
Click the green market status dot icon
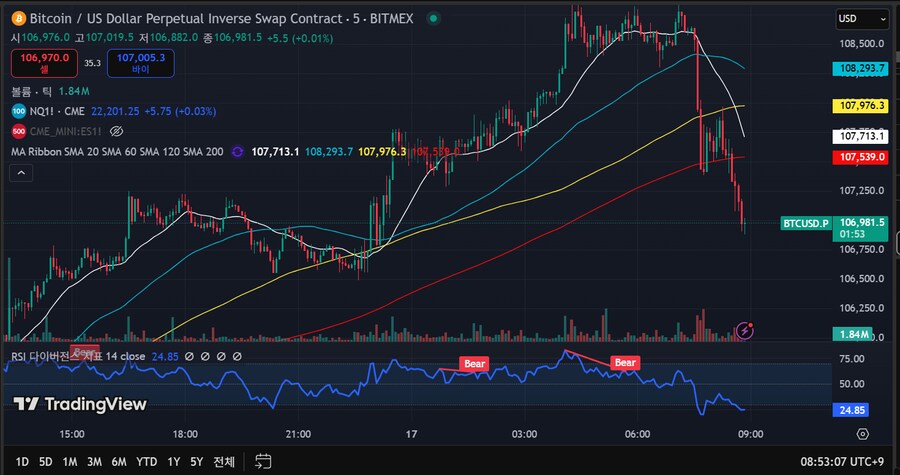(433, 18)
